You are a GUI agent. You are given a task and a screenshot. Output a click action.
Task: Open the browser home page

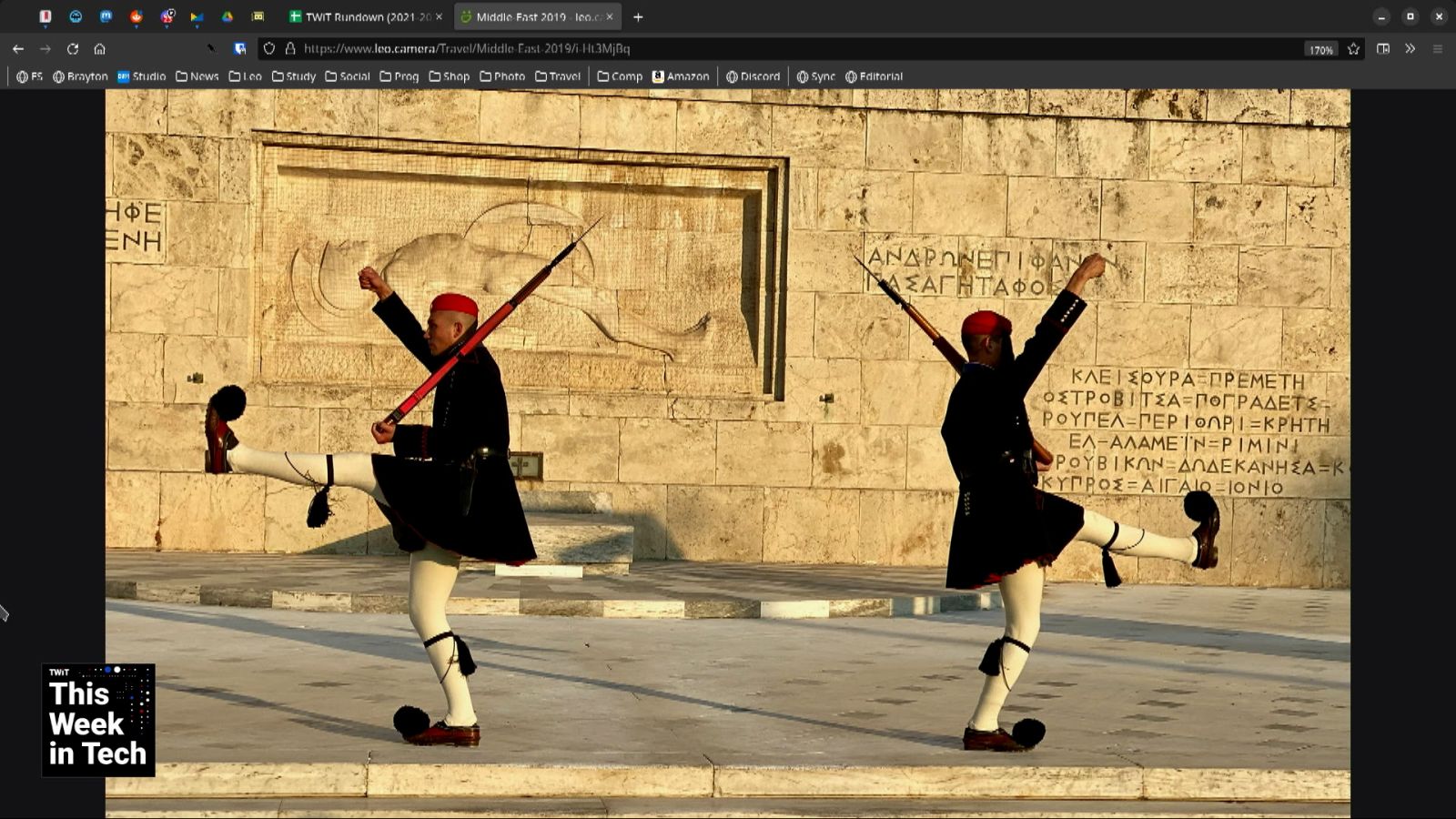click(x=100, y=49)
